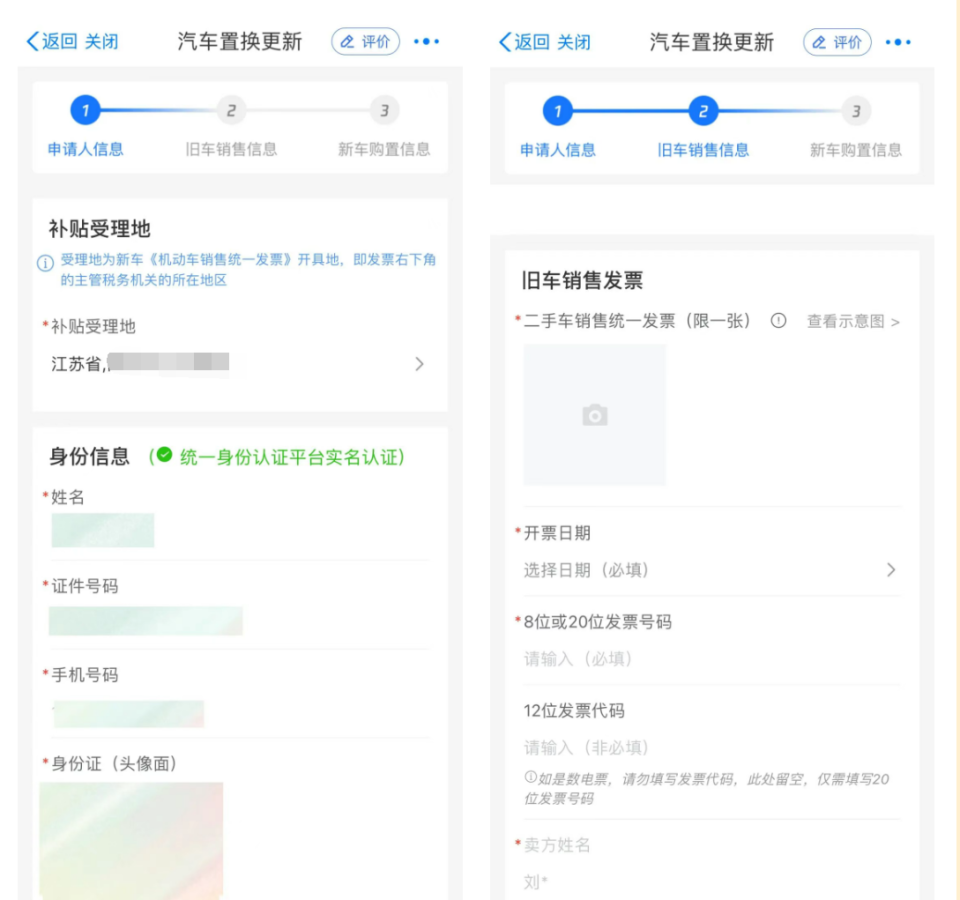Click info icon next to 二手车销售统一发票
Viewport: 960px width, 900px height.
[778, 320]
